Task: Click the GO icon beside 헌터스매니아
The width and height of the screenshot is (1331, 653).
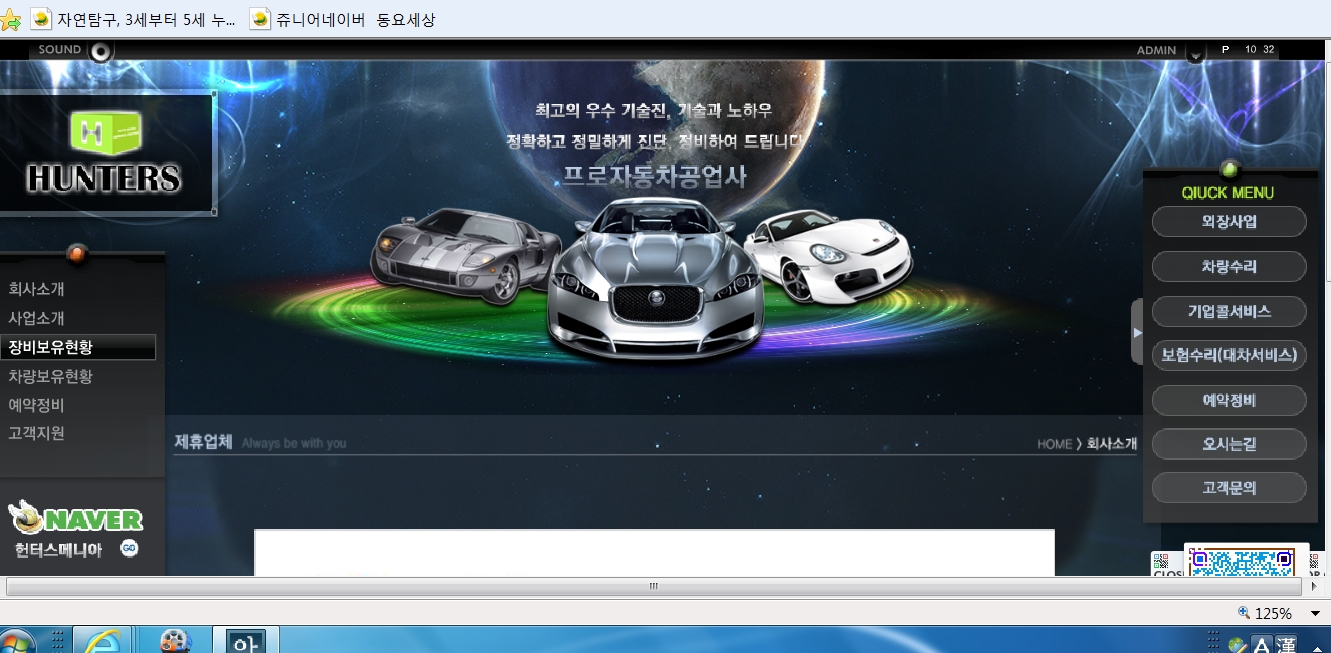Action: coord(129,548)
